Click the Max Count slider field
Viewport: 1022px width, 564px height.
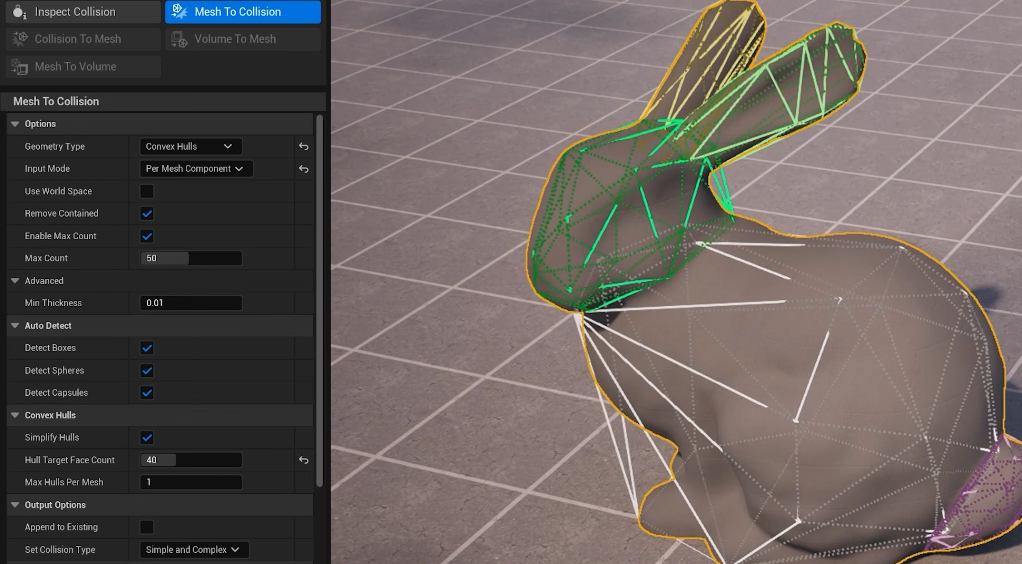pyautogui.click(x=191, y=258)
